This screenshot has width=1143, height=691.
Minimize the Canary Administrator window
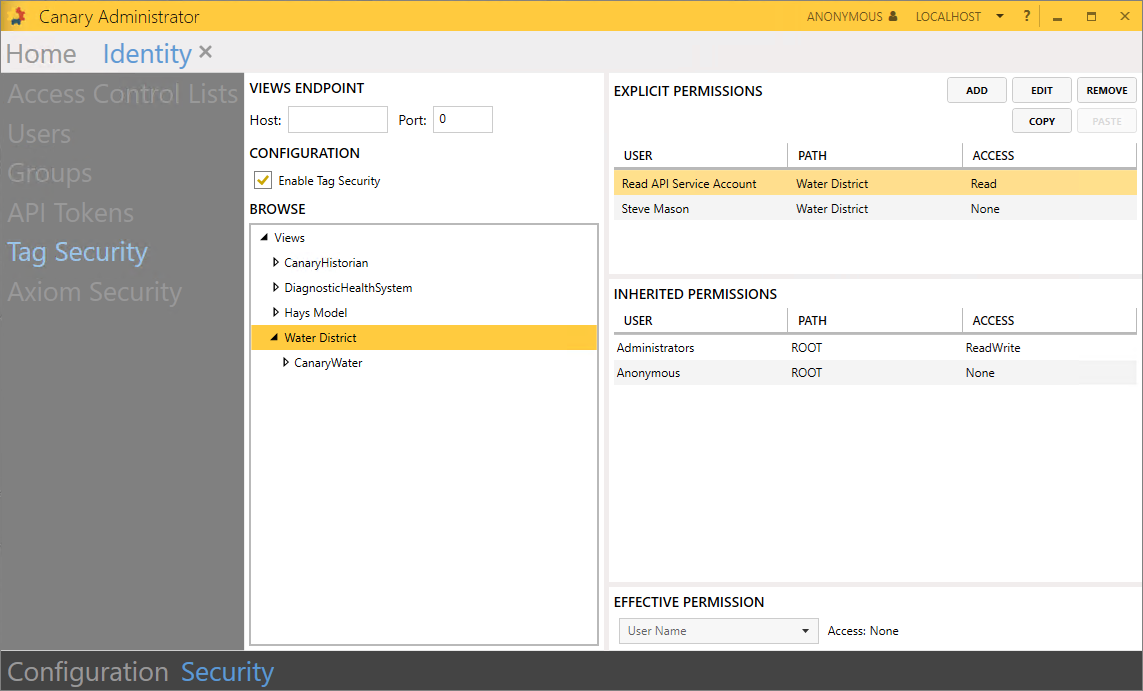pos(1057,17)
